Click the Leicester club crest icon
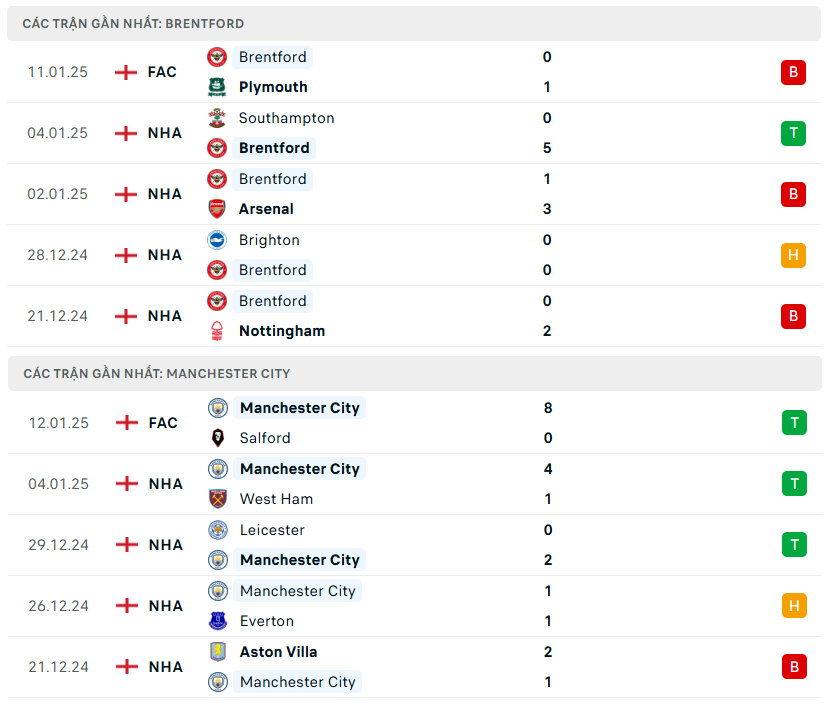The image size is (830, 711). click(x=218, y=530)
